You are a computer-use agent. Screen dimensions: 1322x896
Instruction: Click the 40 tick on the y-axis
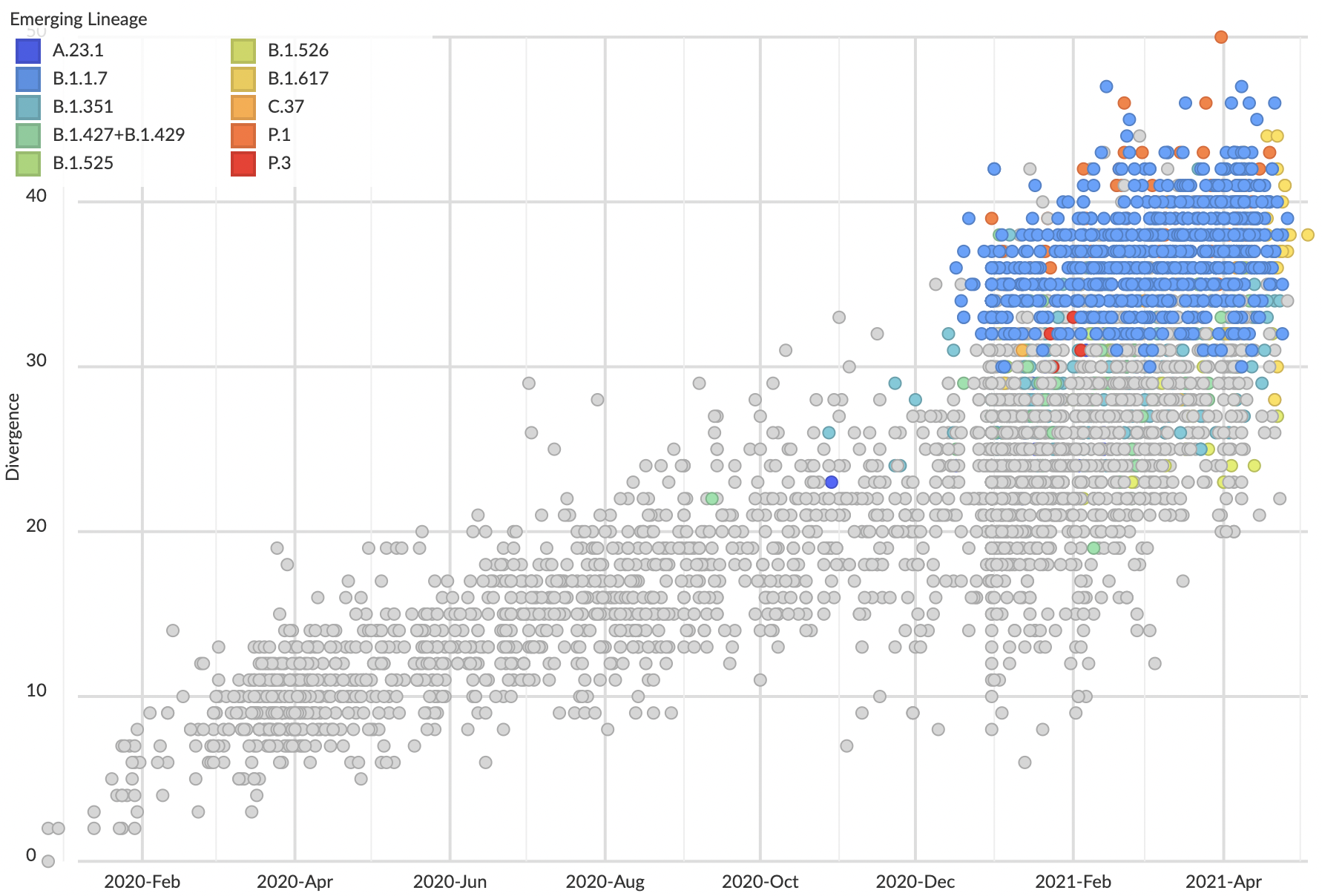(36, 196)
